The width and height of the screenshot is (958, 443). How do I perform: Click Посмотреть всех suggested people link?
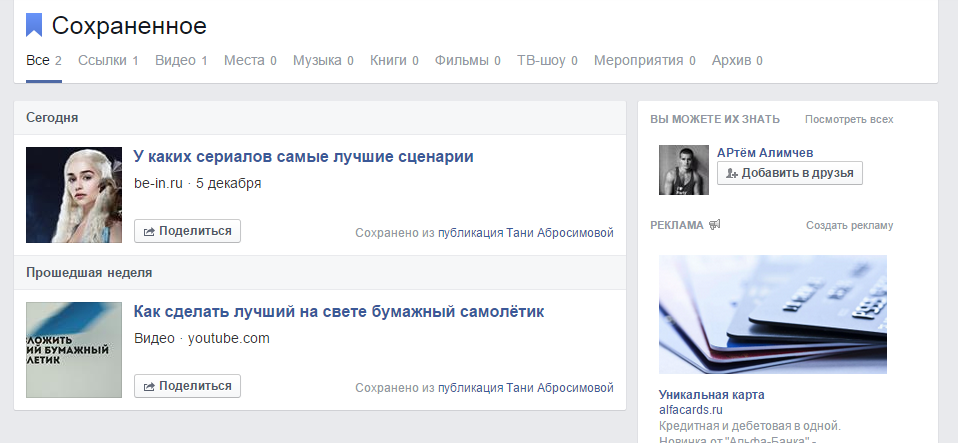click(x=849, y=119)
